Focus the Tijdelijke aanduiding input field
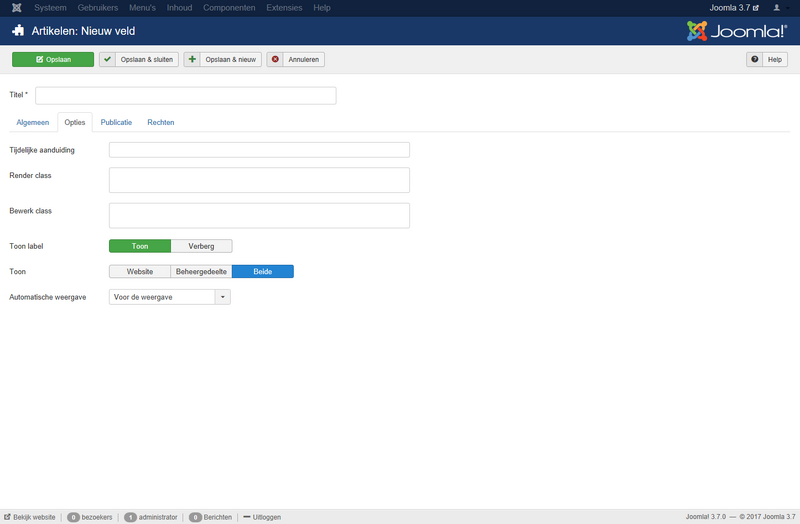 coord(259,150)
